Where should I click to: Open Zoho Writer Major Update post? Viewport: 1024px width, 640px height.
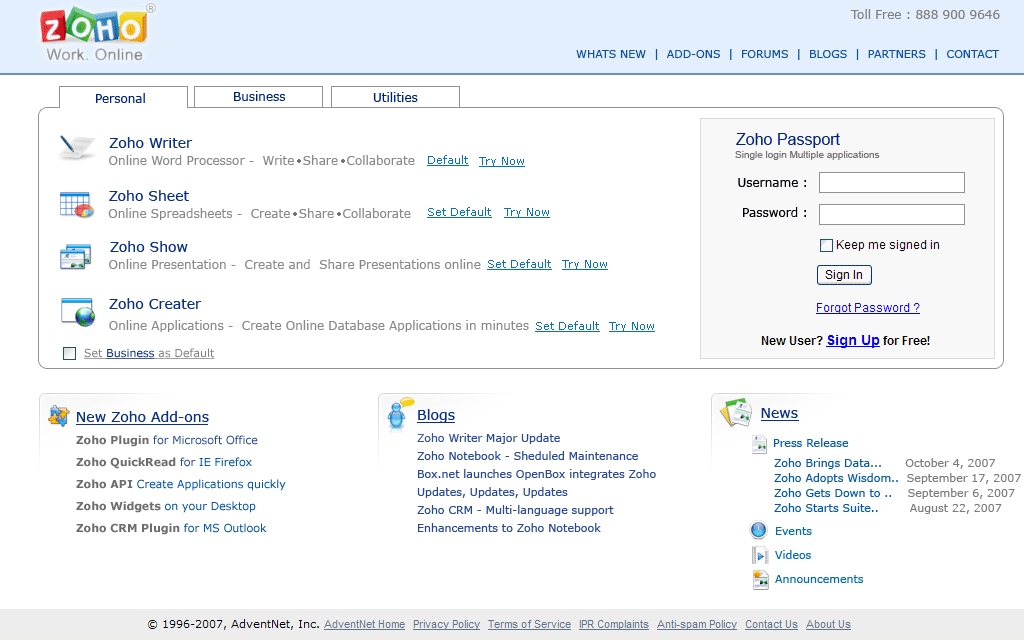[x=488, y=438]
